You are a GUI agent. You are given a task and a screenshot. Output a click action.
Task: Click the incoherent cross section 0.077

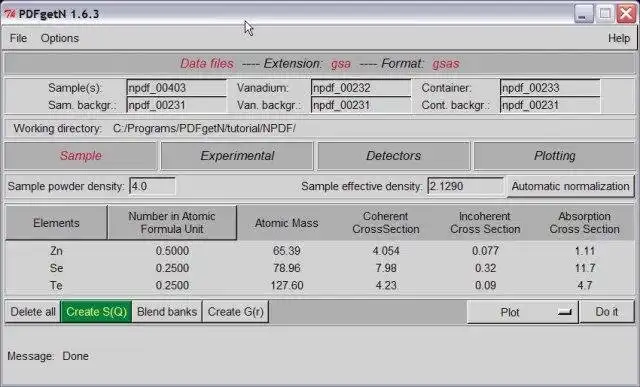[485, 251]
